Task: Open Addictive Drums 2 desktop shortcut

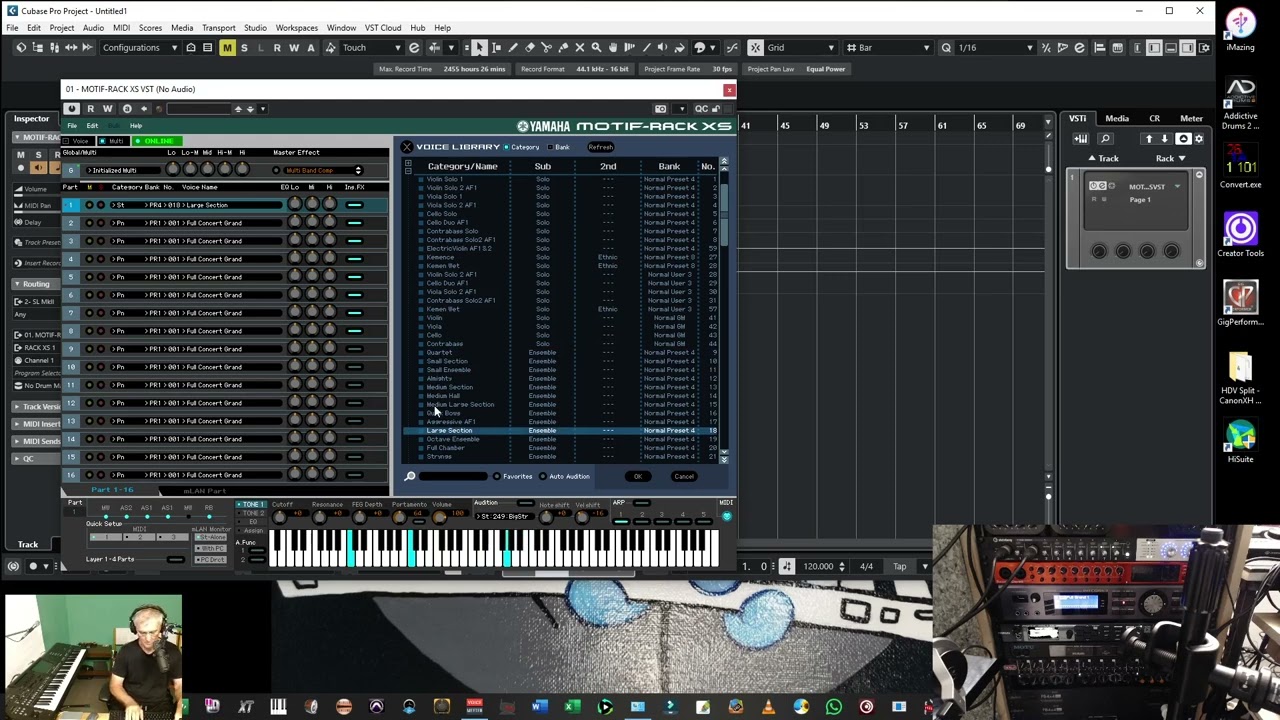Action: [1240, 104]
